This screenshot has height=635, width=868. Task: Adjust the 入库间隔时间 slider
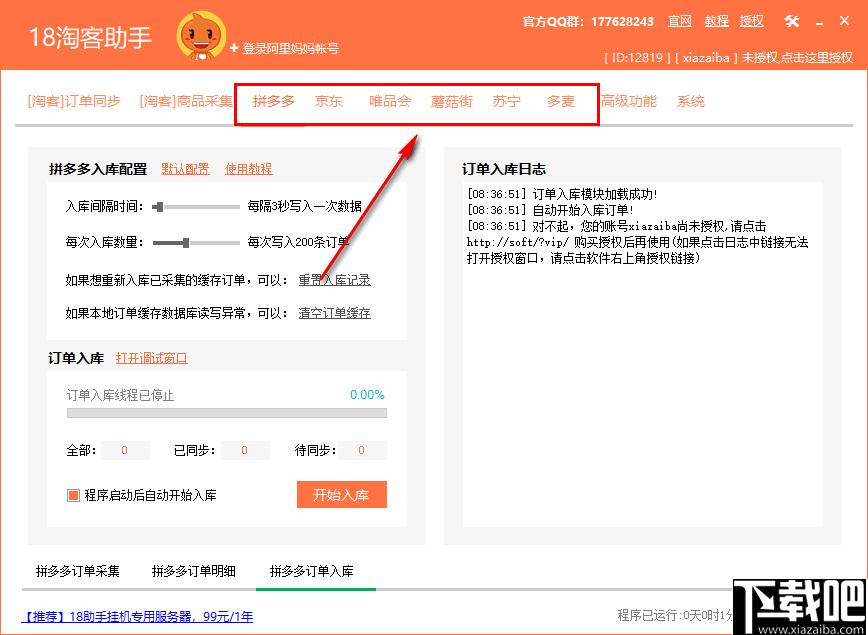click(x=196, y=207)
